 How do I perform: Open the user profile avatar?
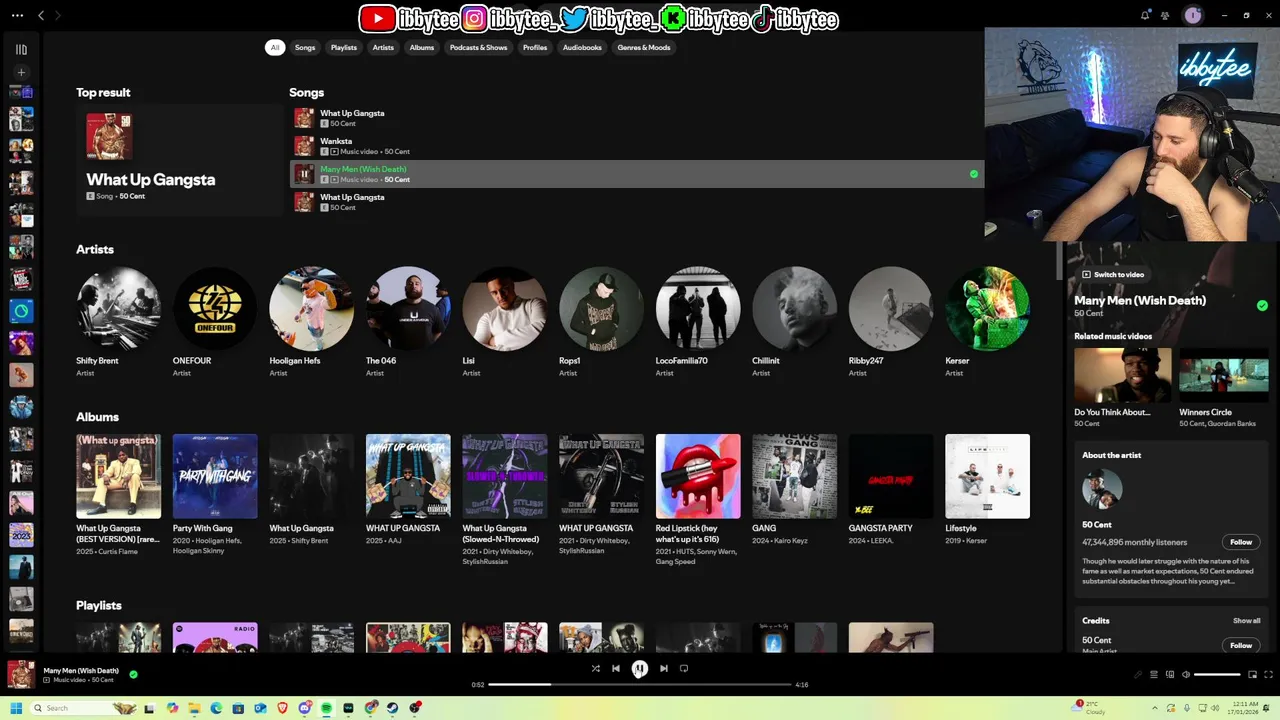tap(1192, 15)
